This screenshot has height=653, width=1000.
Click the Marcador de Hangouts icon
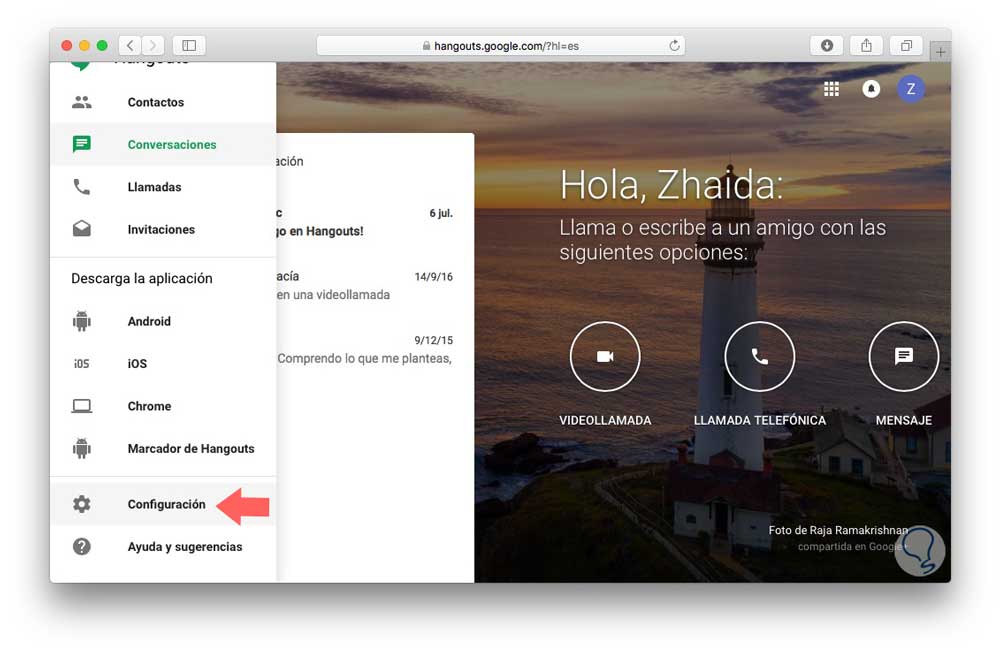(x=82, y=448)
